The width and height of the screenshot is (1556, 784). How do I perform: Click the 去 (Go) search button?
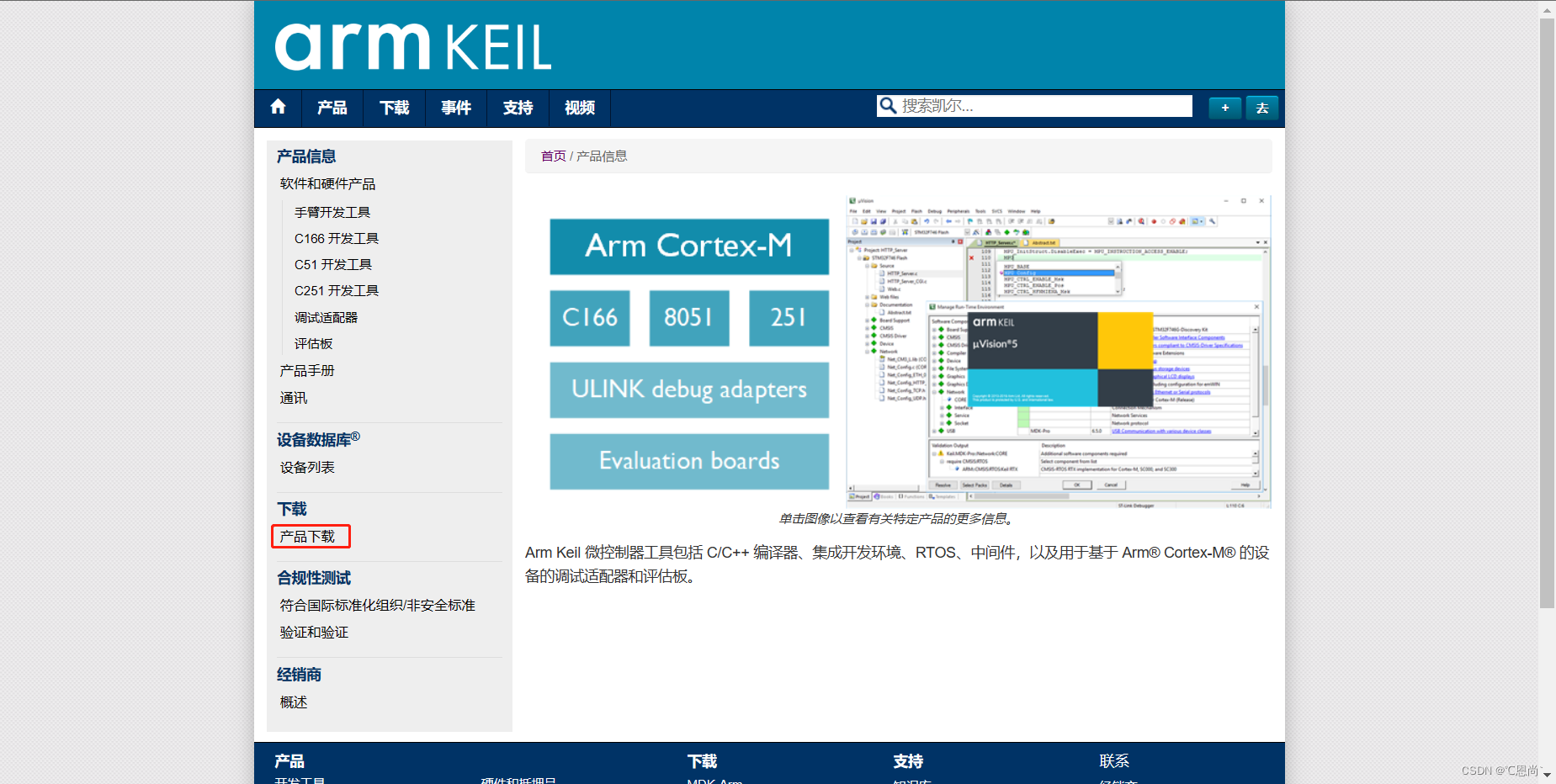pyautogui.click(x=1261, y=108)
